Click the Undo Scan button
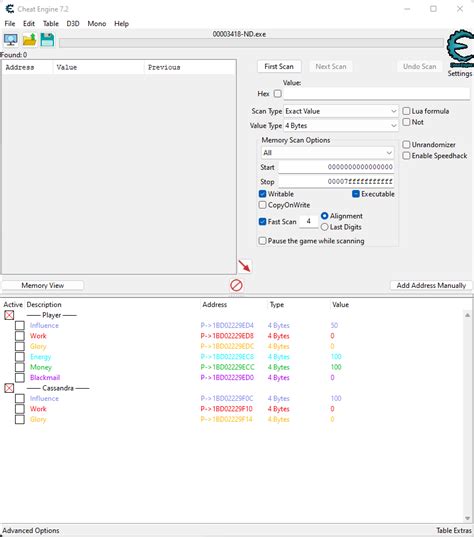Viewport: 474px width, 537px height. (420, 66)
